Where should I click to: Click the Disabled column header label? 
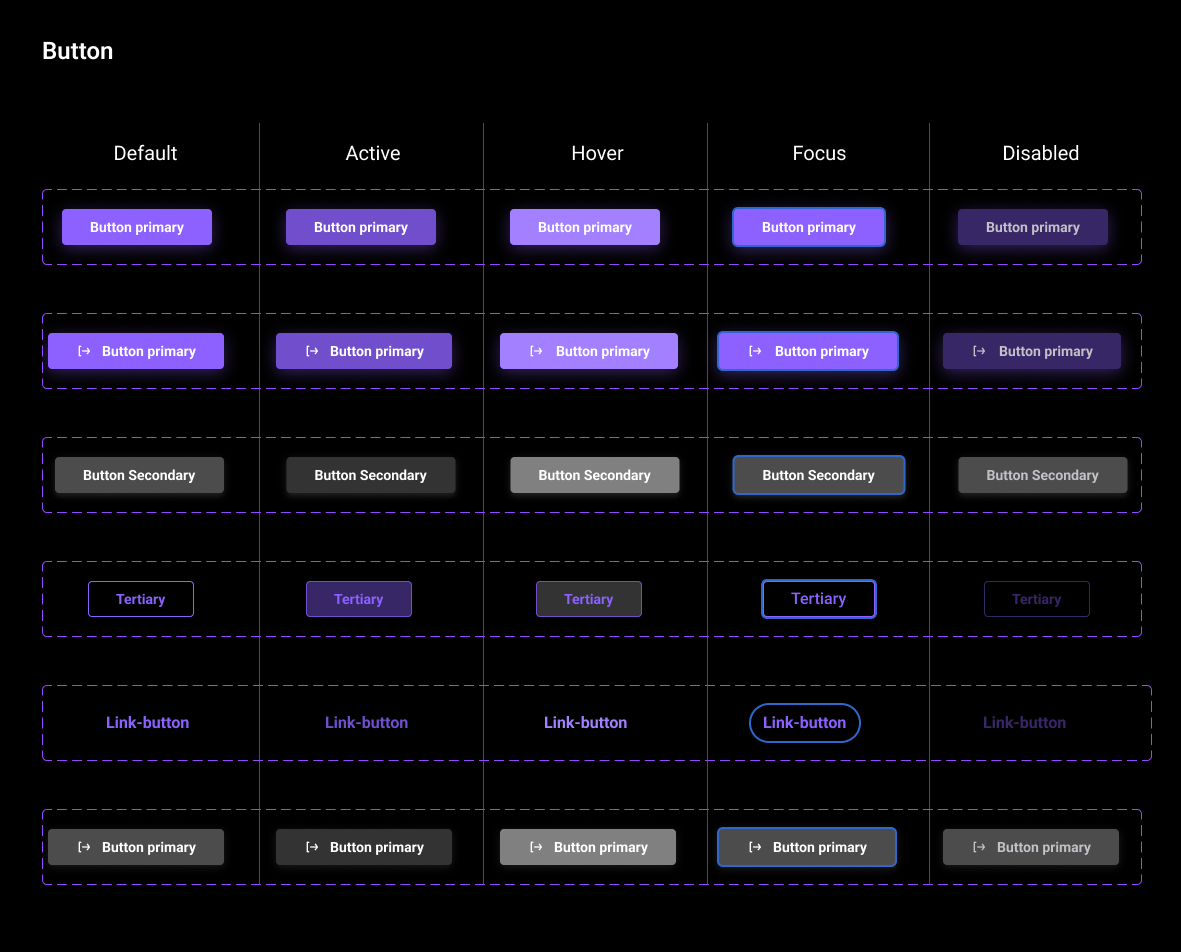(x=1040, y=153)
